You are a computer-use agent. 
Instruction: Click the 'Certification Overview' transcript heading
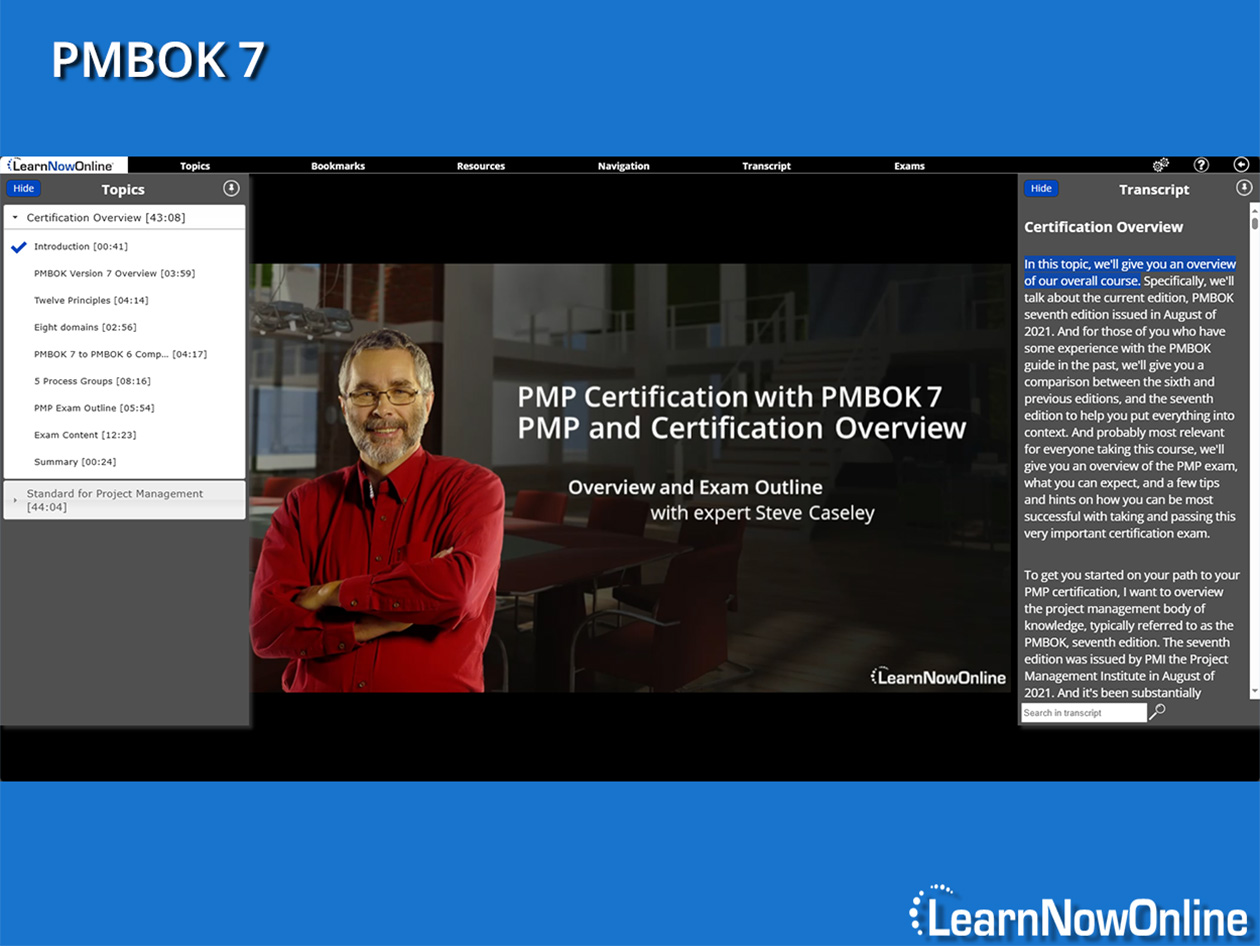[x=1103, y=227]
